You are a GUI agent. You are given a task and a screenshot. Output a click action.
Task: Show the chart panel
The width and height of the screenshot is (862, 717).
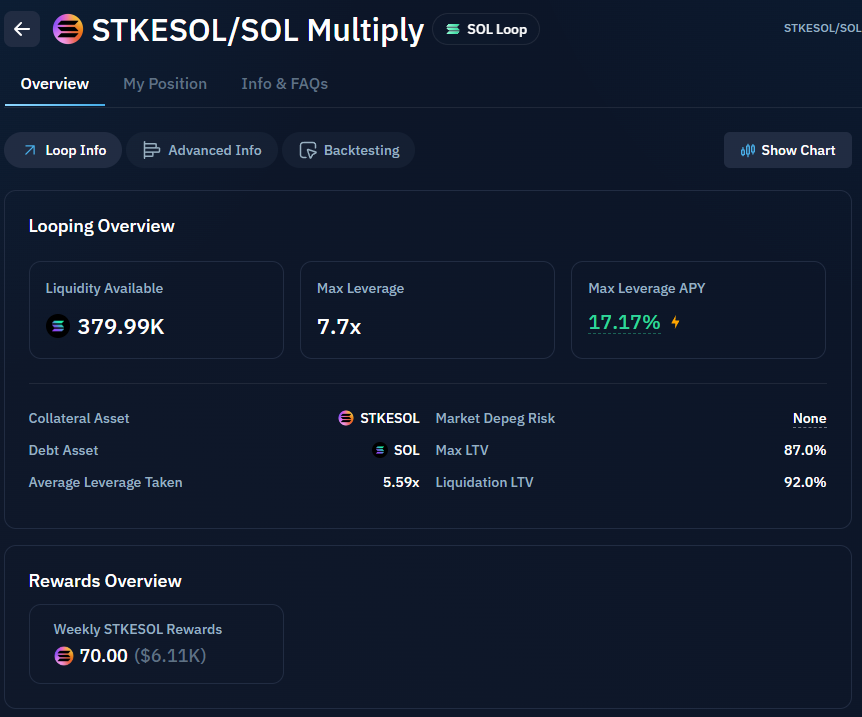click(x=788, y=150)
